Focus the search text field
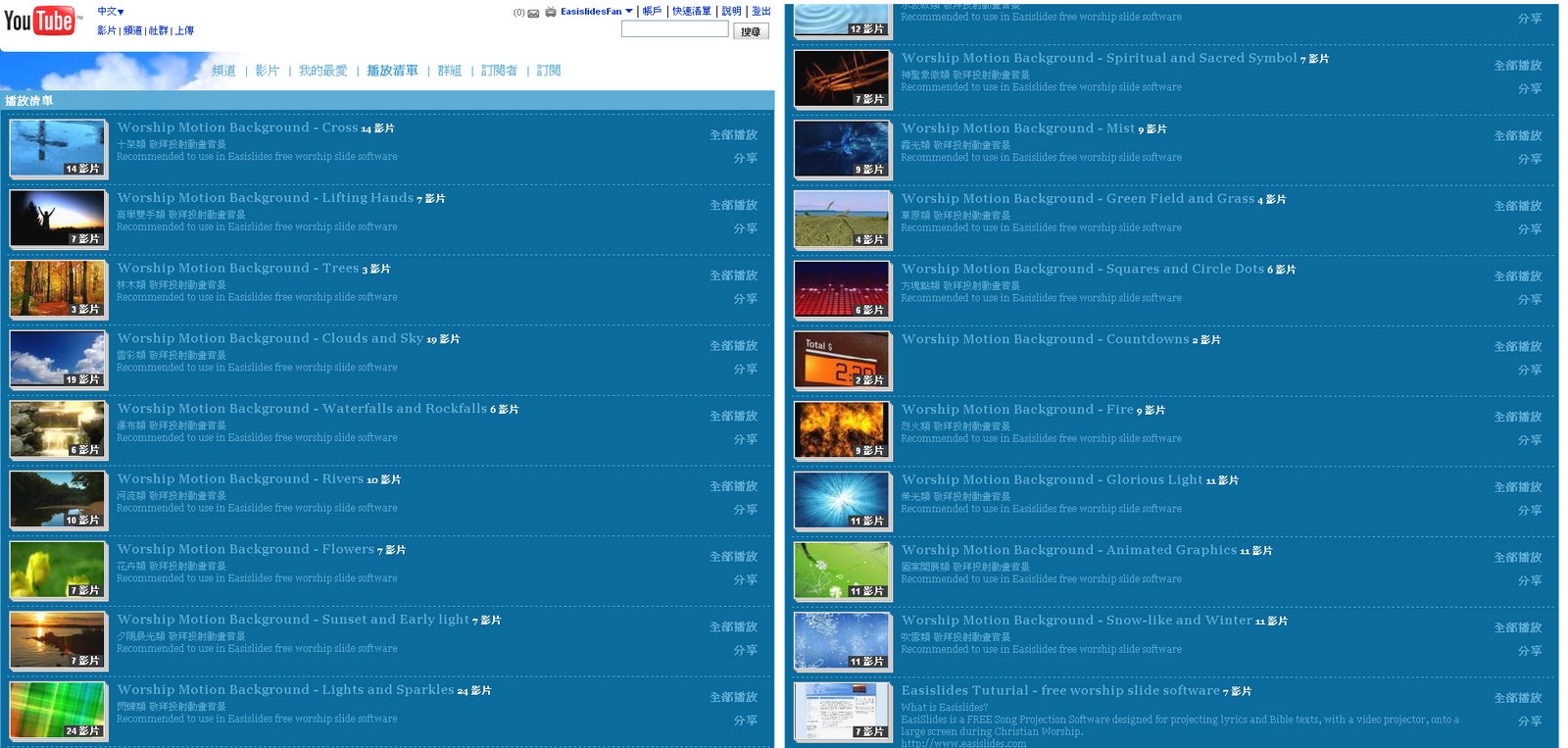The height and width of the screenshot is (748, 1568). click(675, 29)
